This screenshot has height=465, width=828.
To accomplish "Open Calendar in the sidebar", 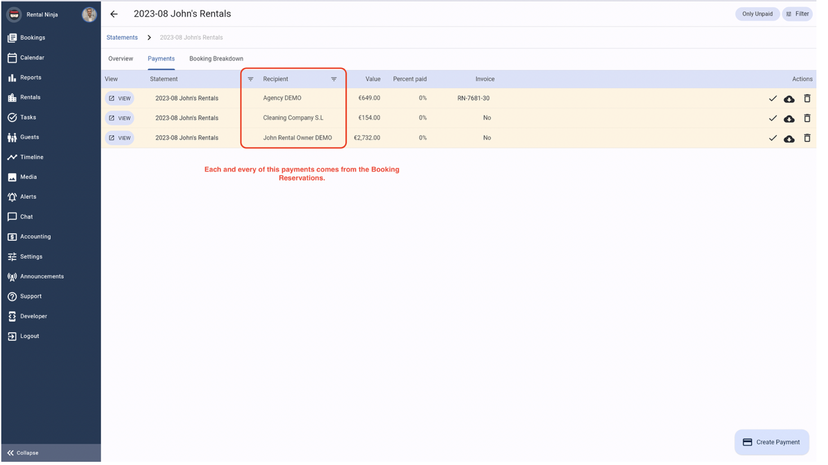I will point(26,58).
